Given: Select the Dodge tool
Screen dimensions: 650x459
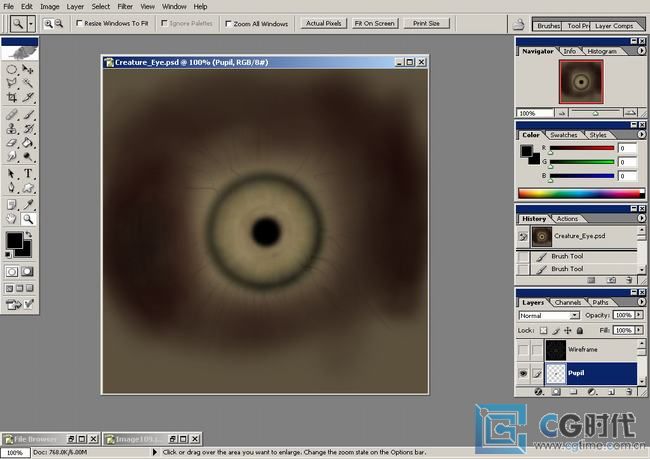Looking at the screenshot, I should (x=28, y=157).
